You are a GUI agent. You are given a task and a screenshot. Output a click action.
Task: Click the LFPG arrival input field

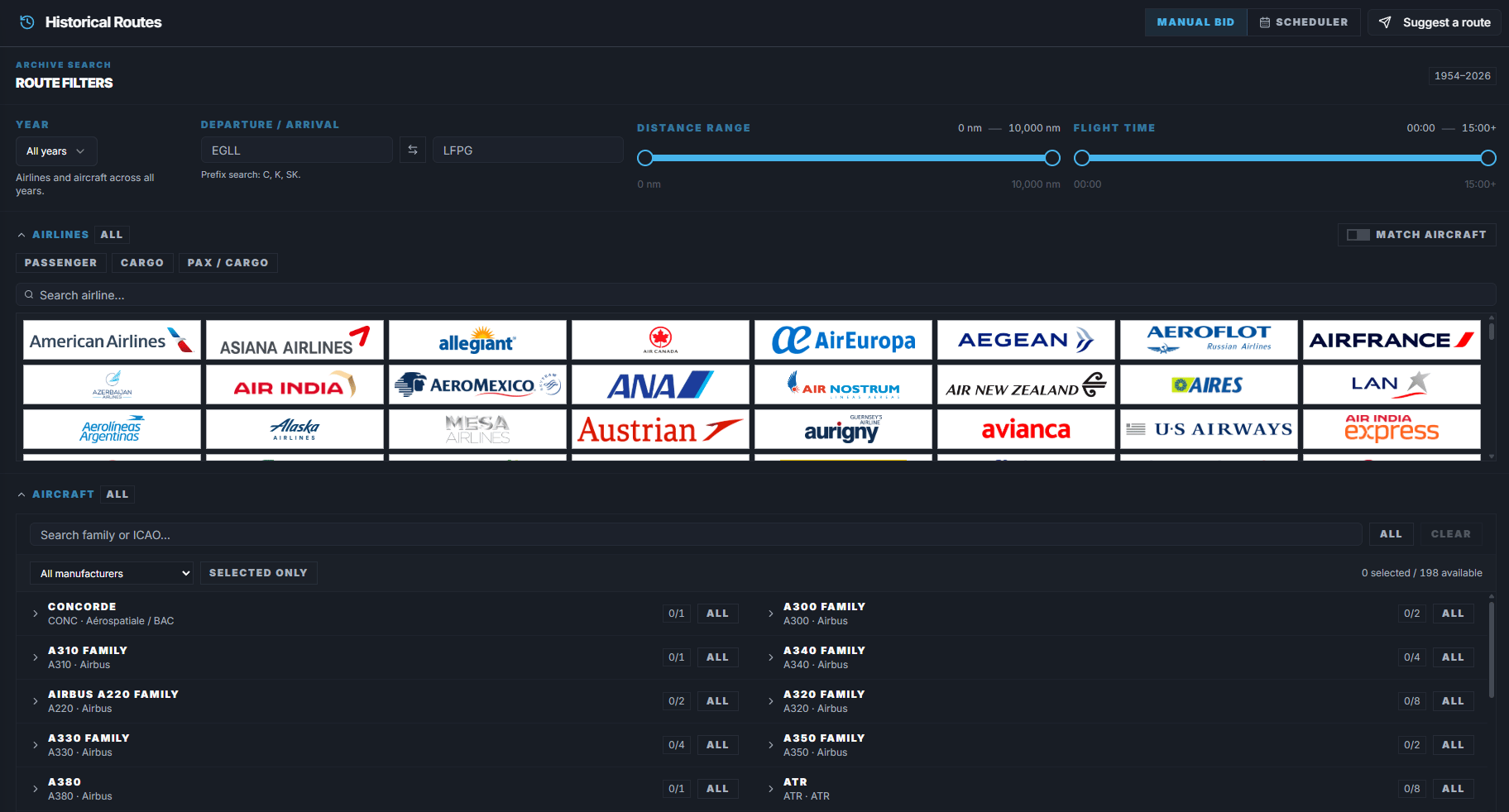[528, 150]
